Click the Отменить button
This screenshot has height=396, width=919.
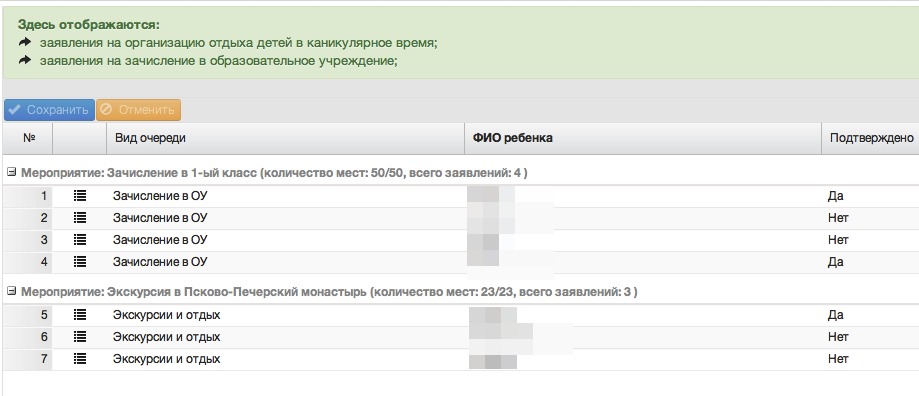pos(138,110)
